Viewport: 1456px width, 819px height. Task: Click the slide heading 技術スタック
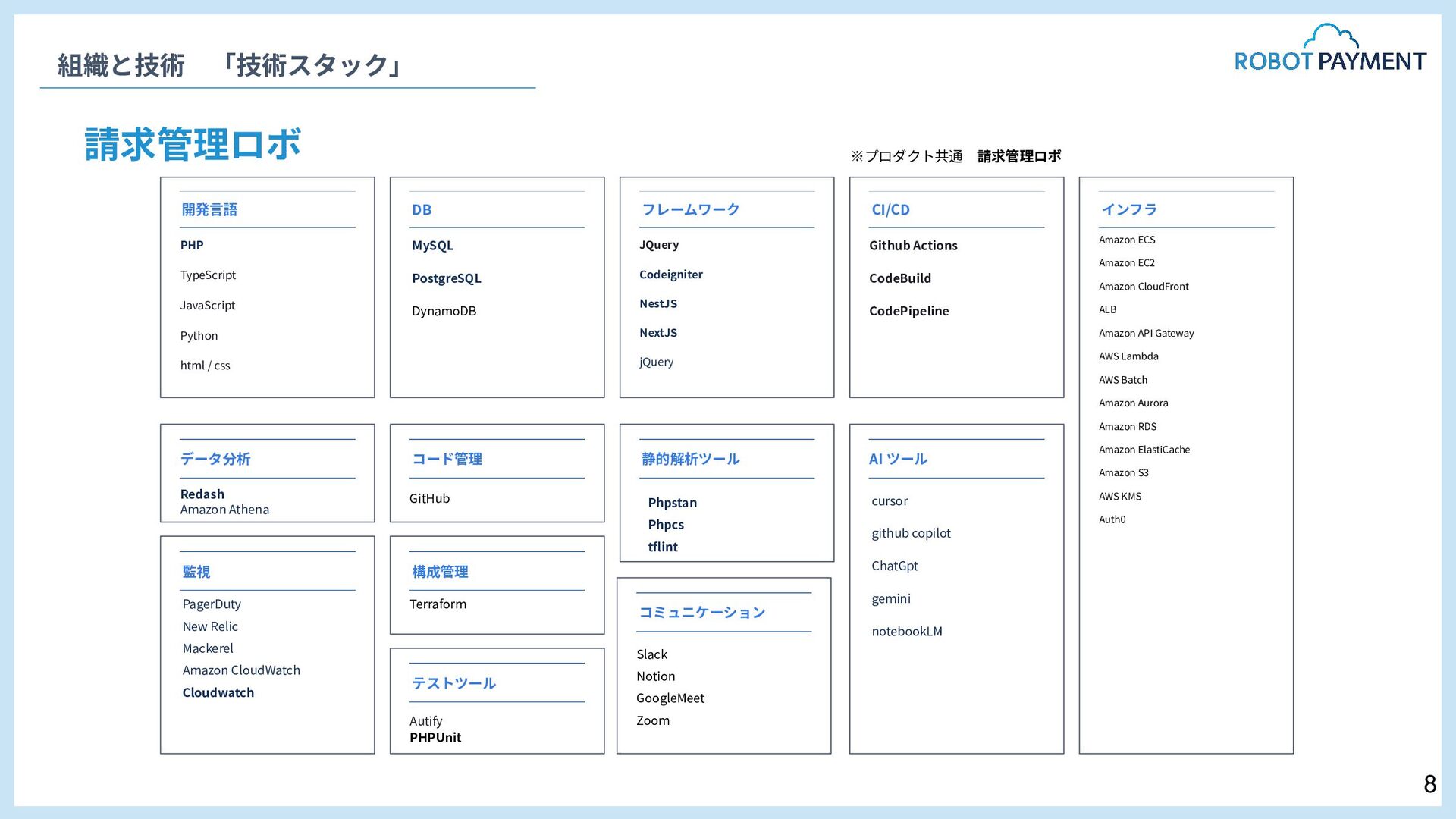pyautogui.click(x=312, y=65)
